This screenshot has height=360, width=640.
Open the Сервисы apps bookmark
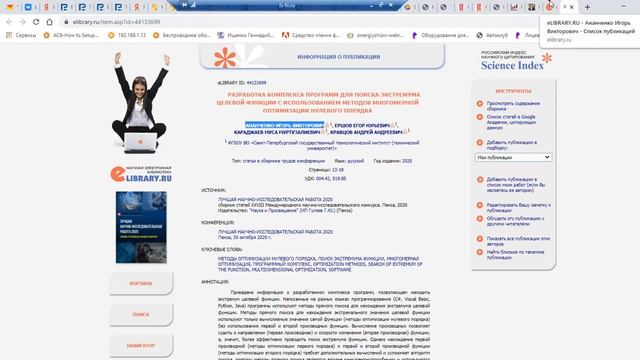click(x=21, y=36)
